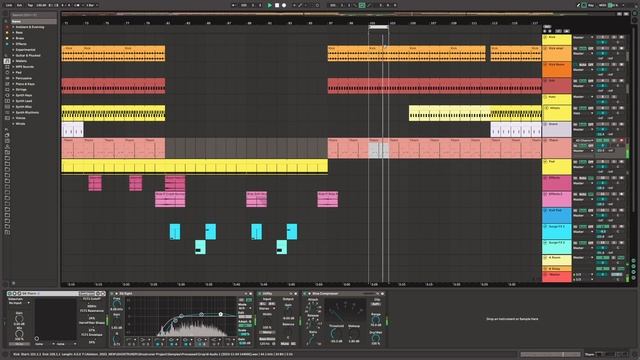640x360 pixels.
Task: Toggle the browser preview headphone button
Action: click(13, 283)
